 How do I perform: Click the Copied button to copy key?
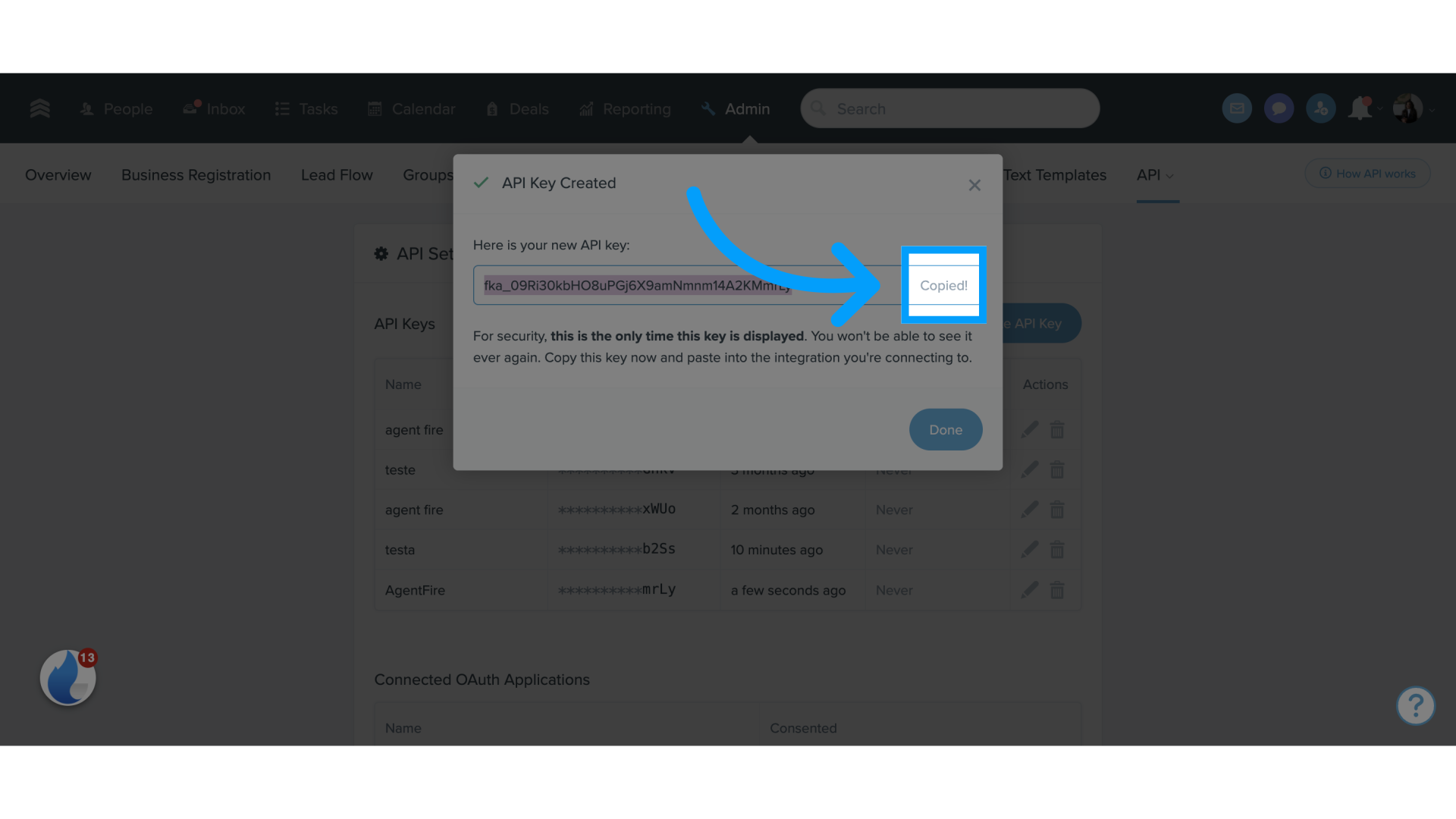944,285
